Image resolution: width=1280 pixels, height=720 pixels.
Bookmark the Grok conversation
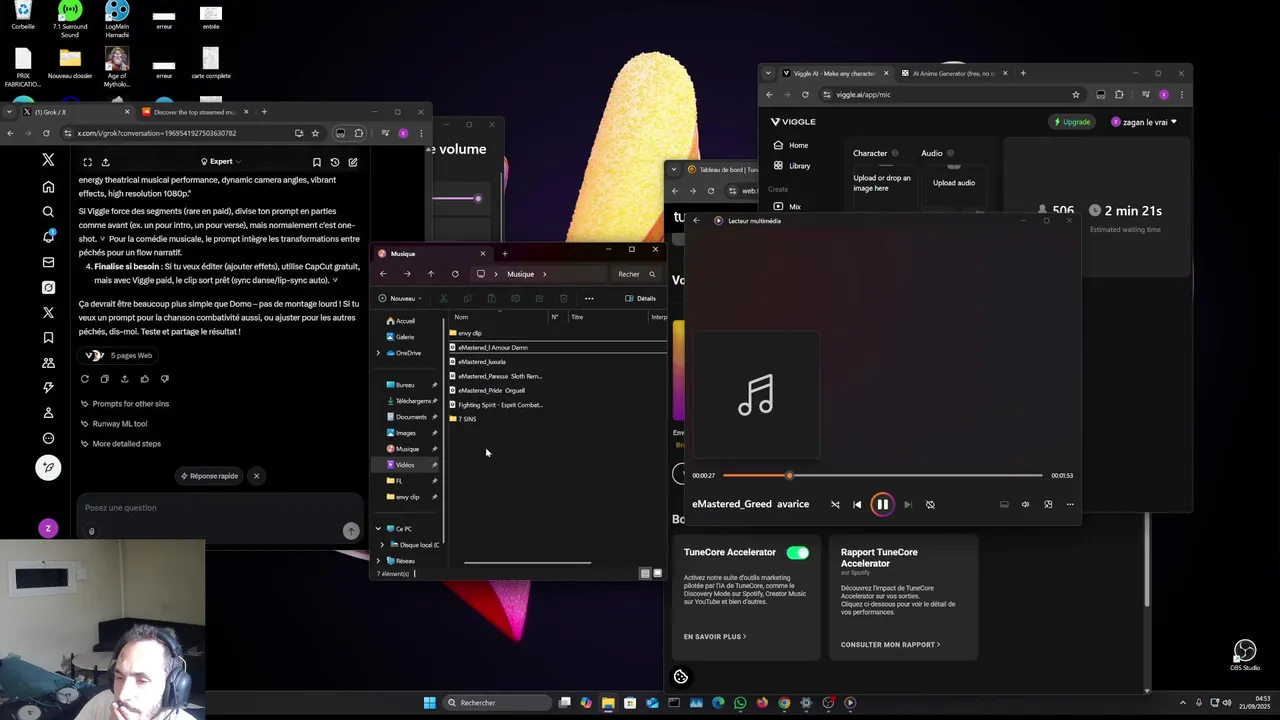(317, 162)
